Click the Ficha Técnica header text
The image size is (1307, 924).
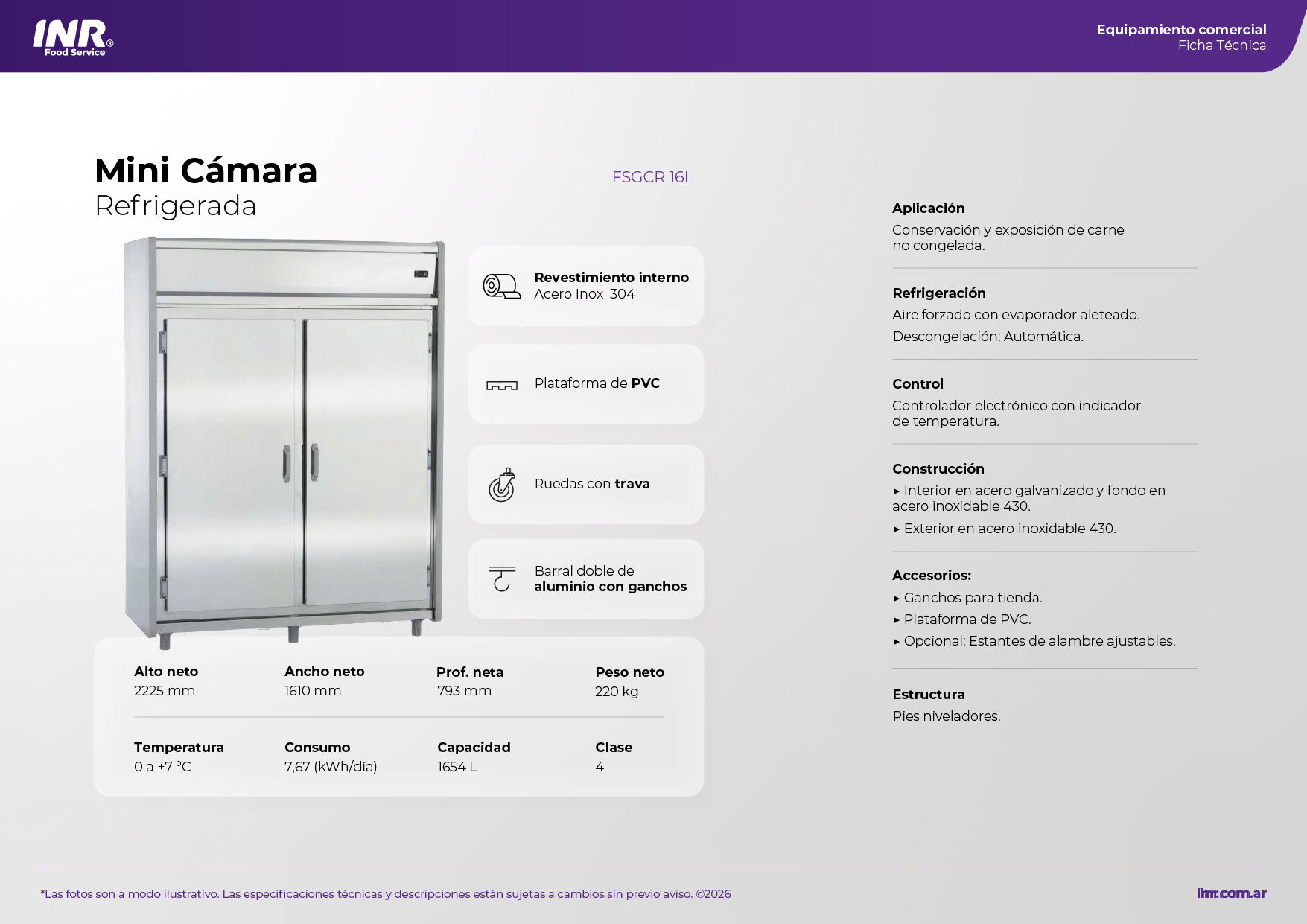tap(1221, 46)
